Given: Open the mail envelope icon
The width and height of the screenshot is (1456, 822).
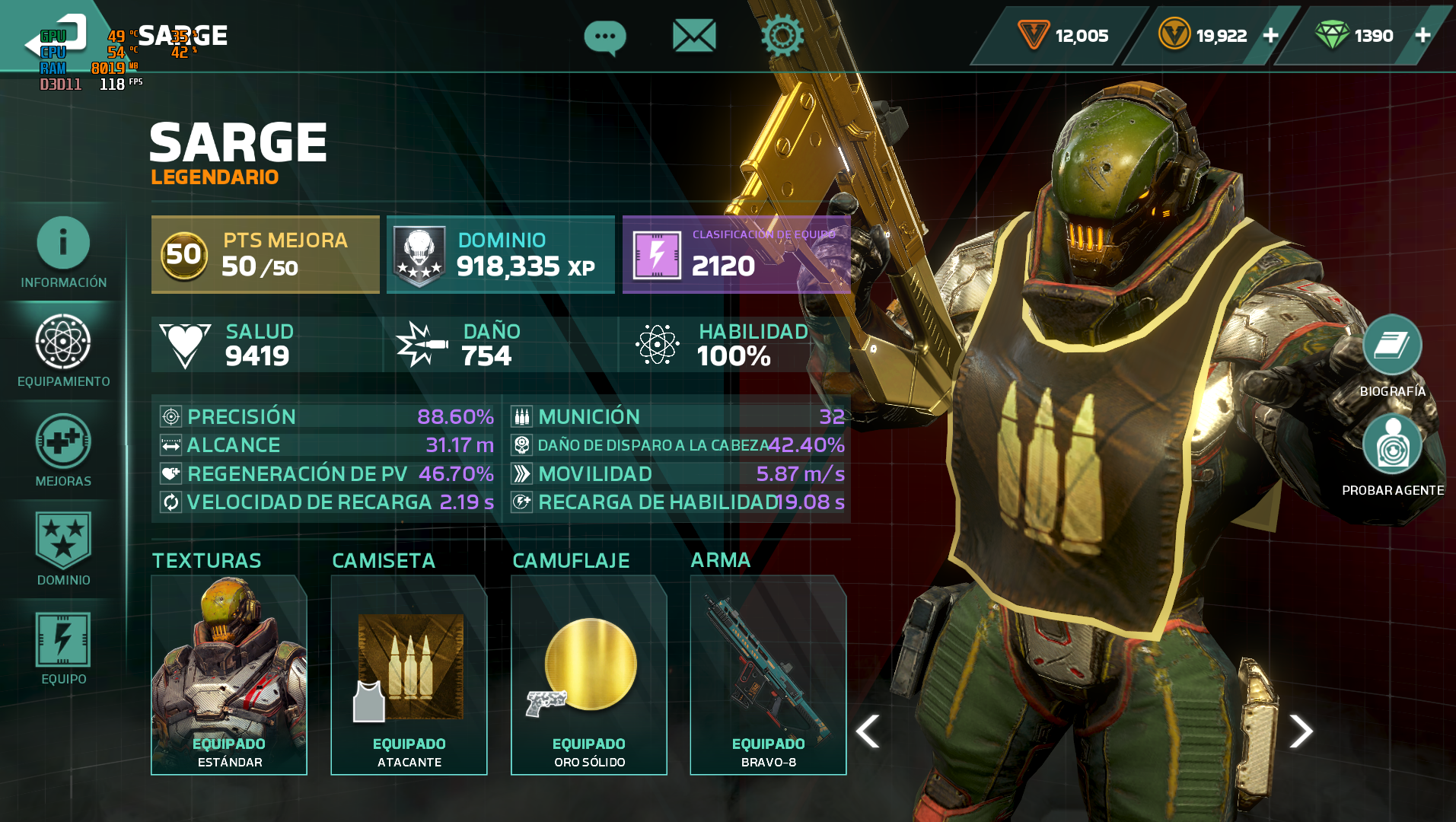Looking at the screenshot, I should pyautogui.click(x=694, y=36).
